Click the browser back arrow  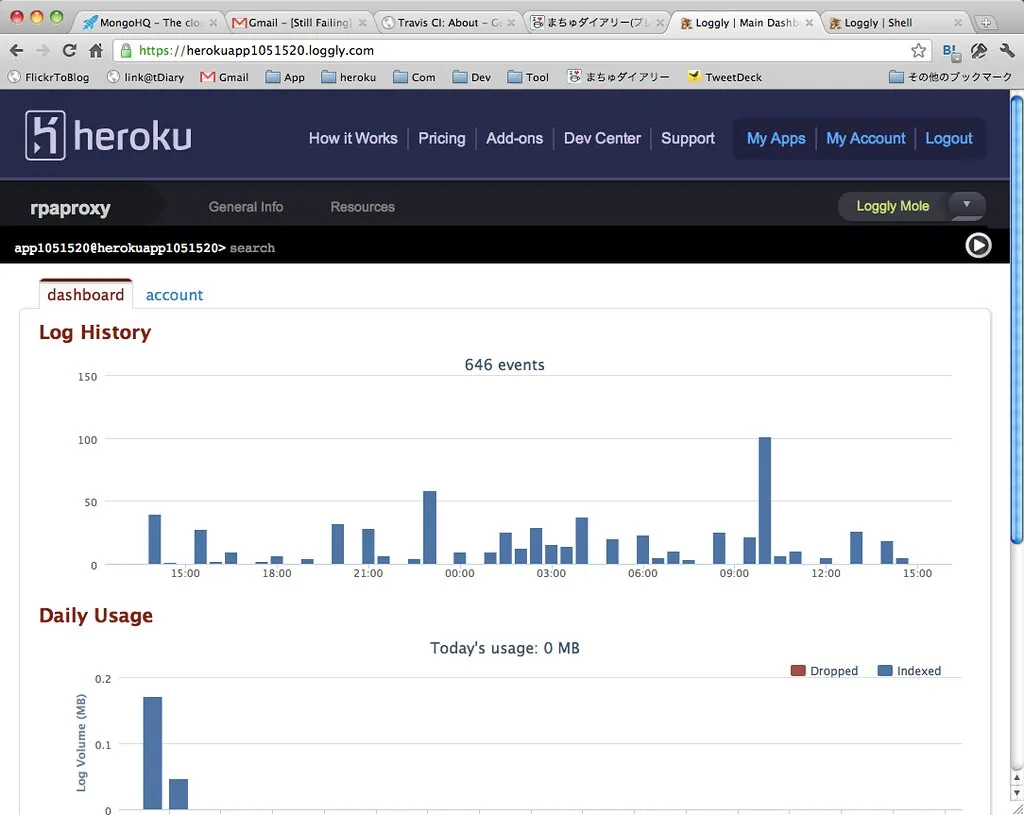point(16,50)
